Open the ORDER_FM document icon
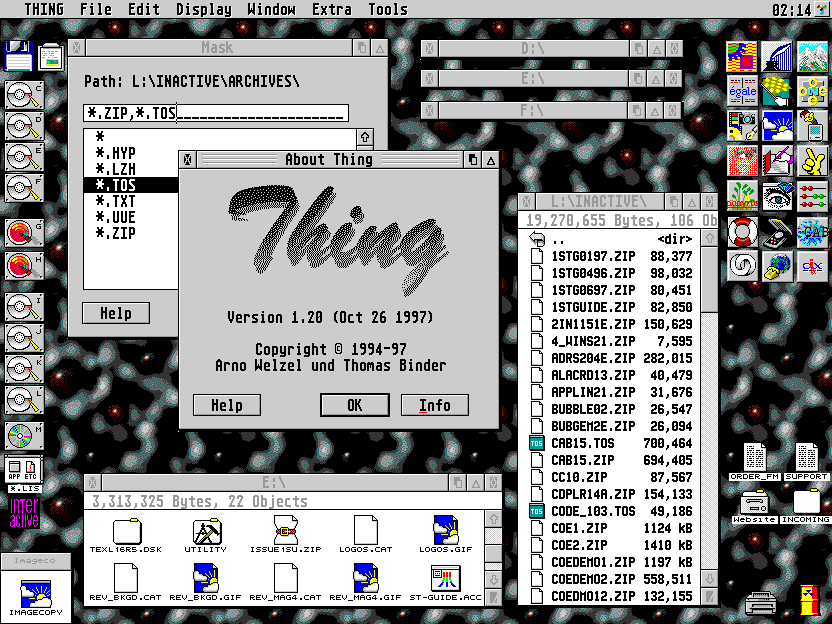The image size is (832, 624). pyautogui.click(x=755, y=462)
